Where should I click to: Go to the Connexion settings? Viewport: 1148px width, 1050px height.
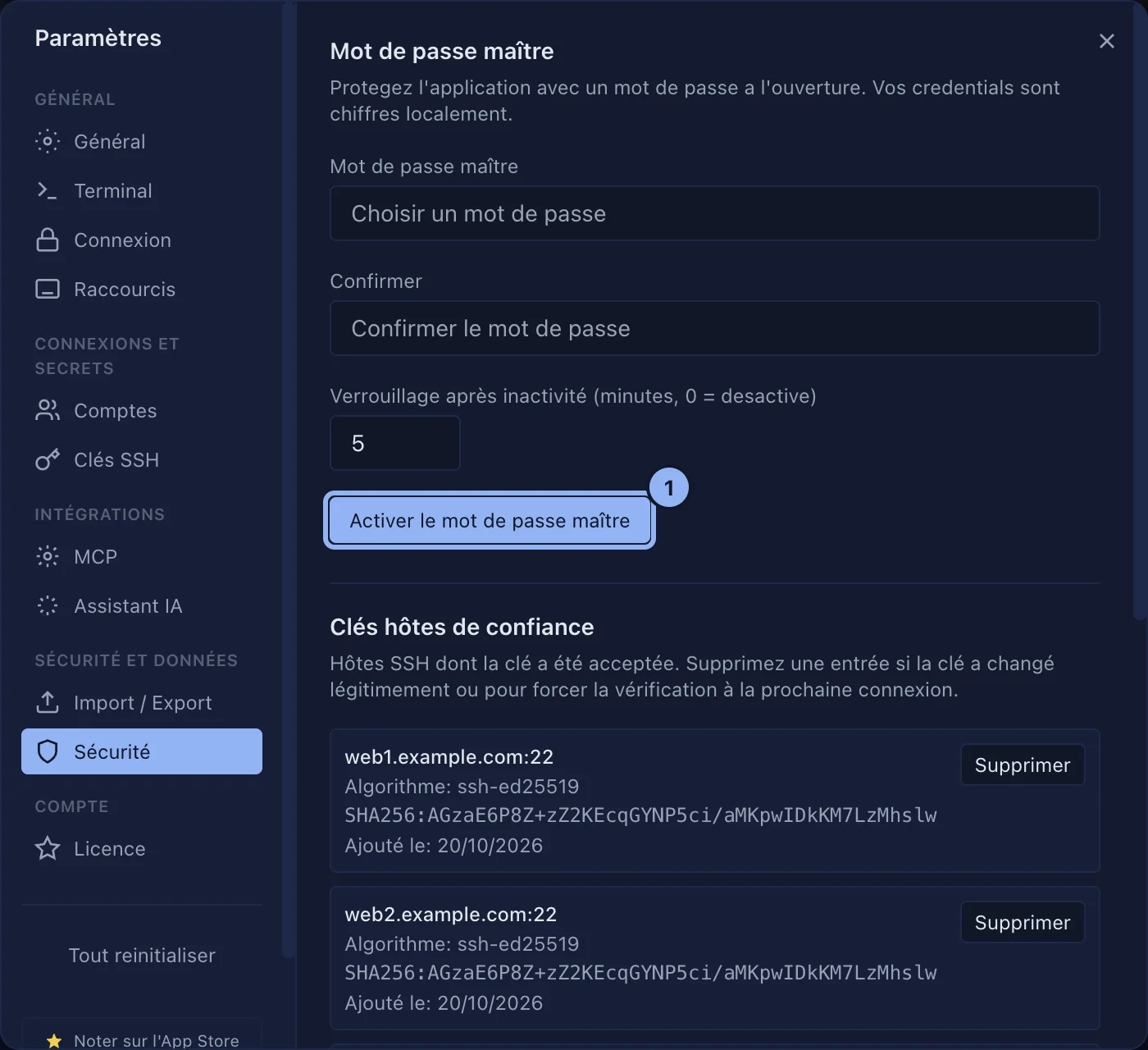pyautogui.click(x=142, y=240)
